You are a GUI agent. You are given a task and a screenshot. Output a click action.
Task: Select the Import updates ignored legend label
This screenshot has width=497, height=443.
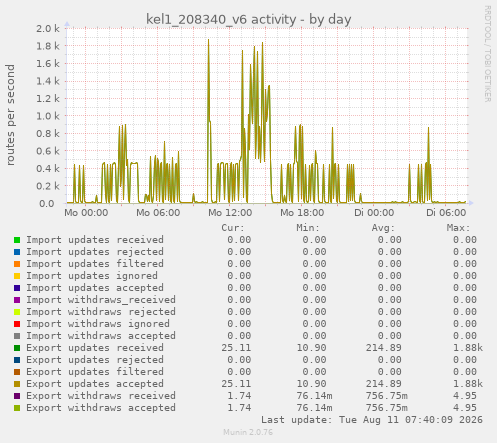coord(92,276)
